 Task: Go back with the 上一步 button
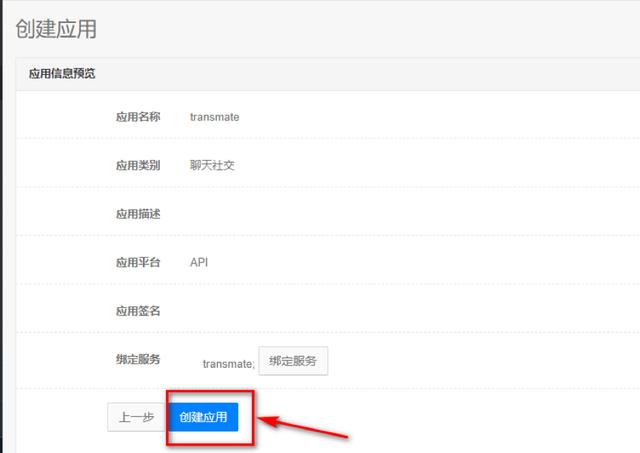pos(136,417)
